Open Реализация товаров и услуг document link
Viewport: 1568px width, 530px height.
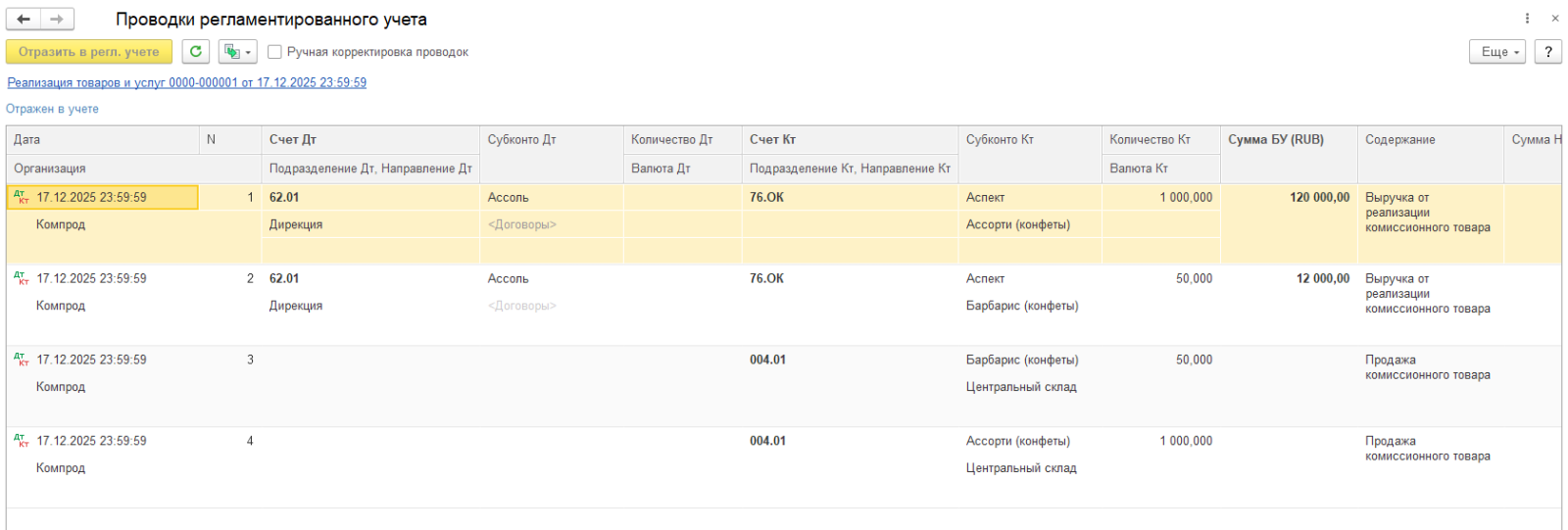[186, 83]
